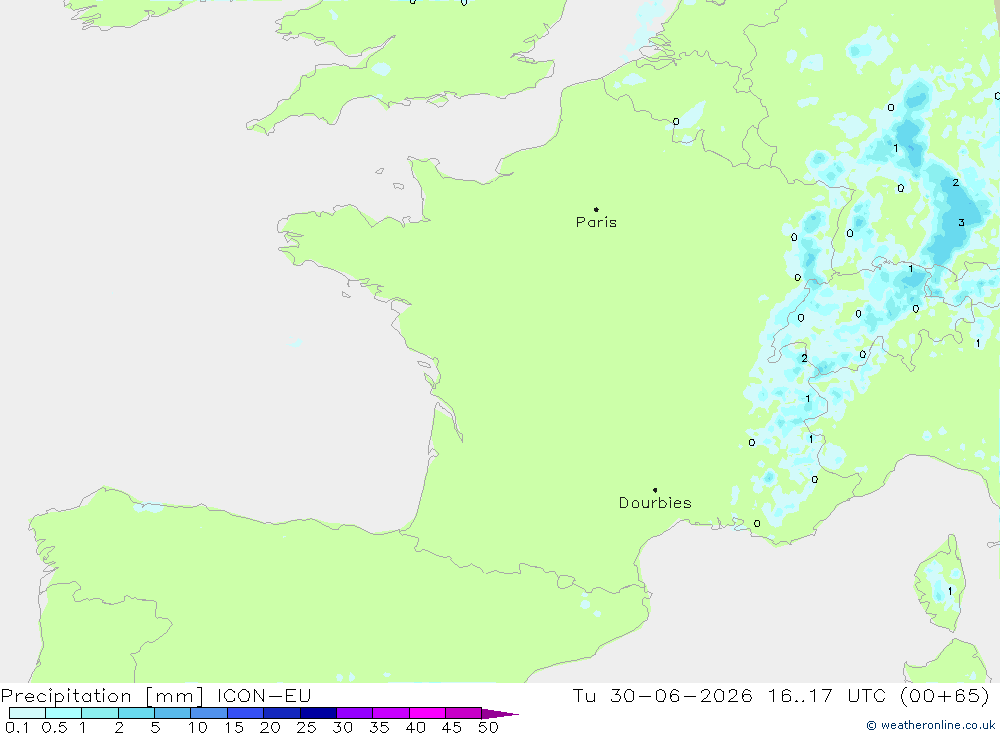This screenshot has width=1000, height=733.
Task: Click the '(00+65)' forecast offset text
Action: [x=945, y=695]
